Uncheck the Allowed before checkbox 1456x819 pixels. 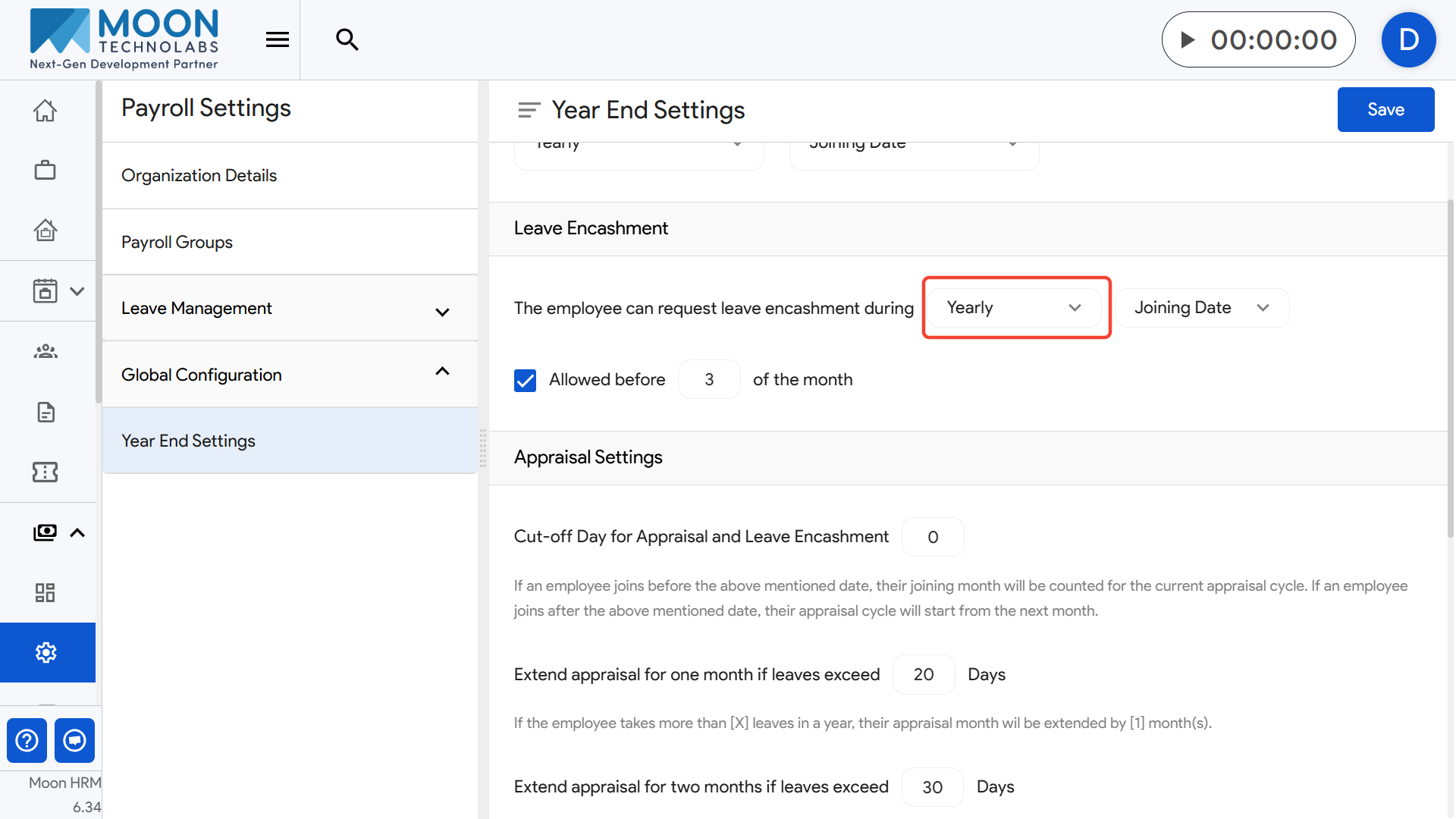[x=525, y=380]
